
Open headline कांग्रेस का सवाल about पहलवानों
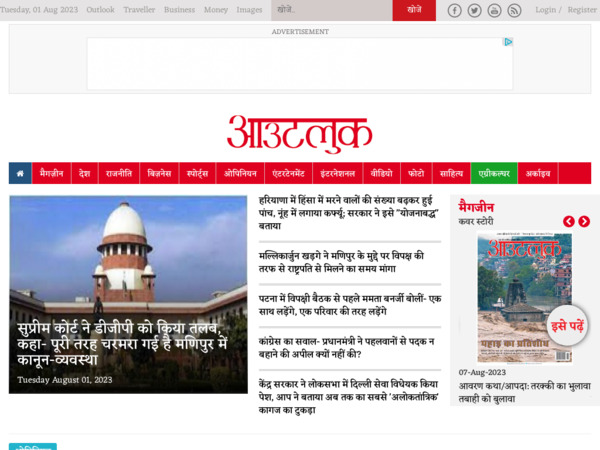(x=346, y=347)
